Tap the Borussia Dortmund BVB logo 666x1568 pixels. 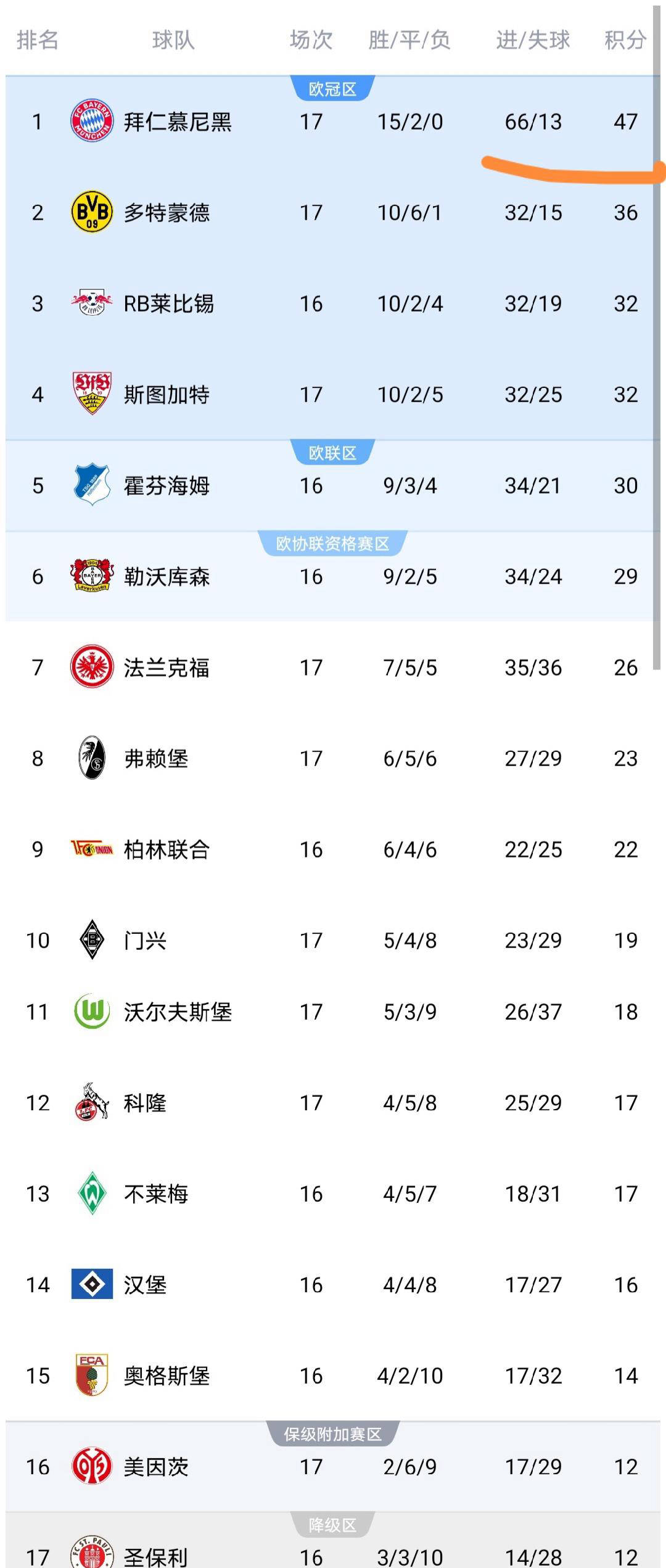pyautogui.click(x=92, y=212)
